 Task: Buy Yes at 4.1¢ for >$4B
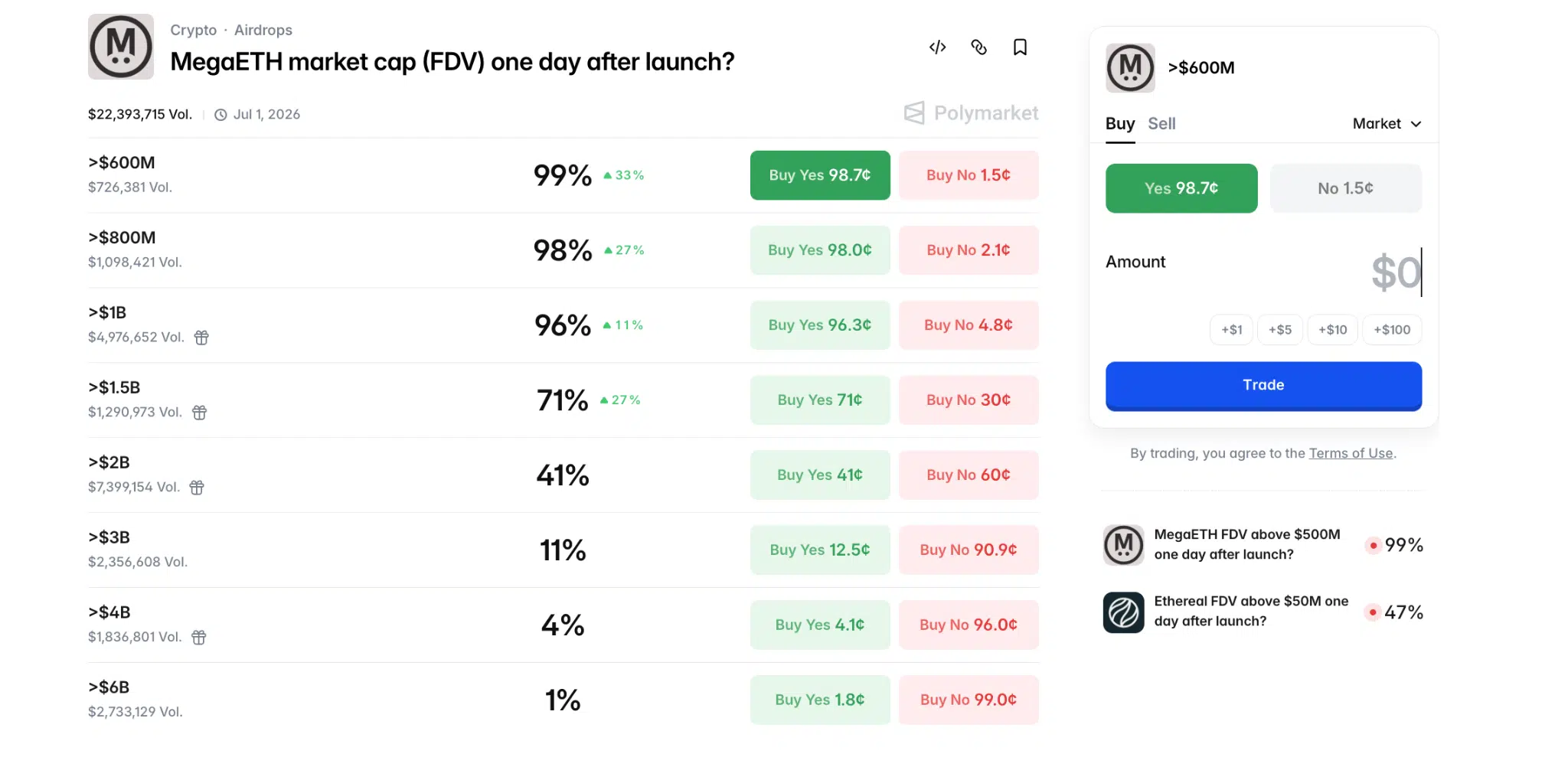pos(820,625)
